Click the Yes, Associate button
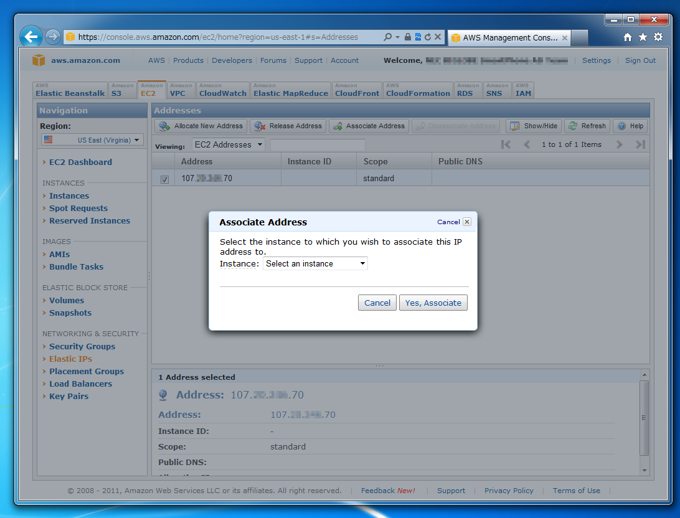This screenshot has height=518, width=680. tap(433, 303)
